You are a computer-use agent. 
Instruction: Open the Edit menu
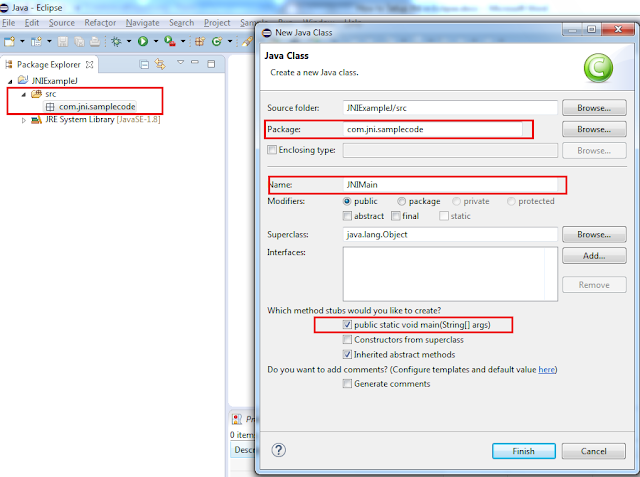(31, 23)
